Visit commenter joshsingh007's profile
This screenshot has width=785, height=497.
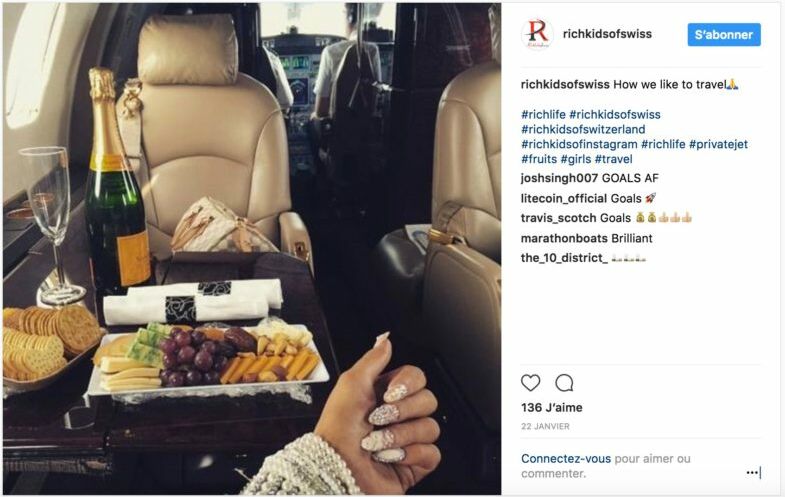point(559,178)
